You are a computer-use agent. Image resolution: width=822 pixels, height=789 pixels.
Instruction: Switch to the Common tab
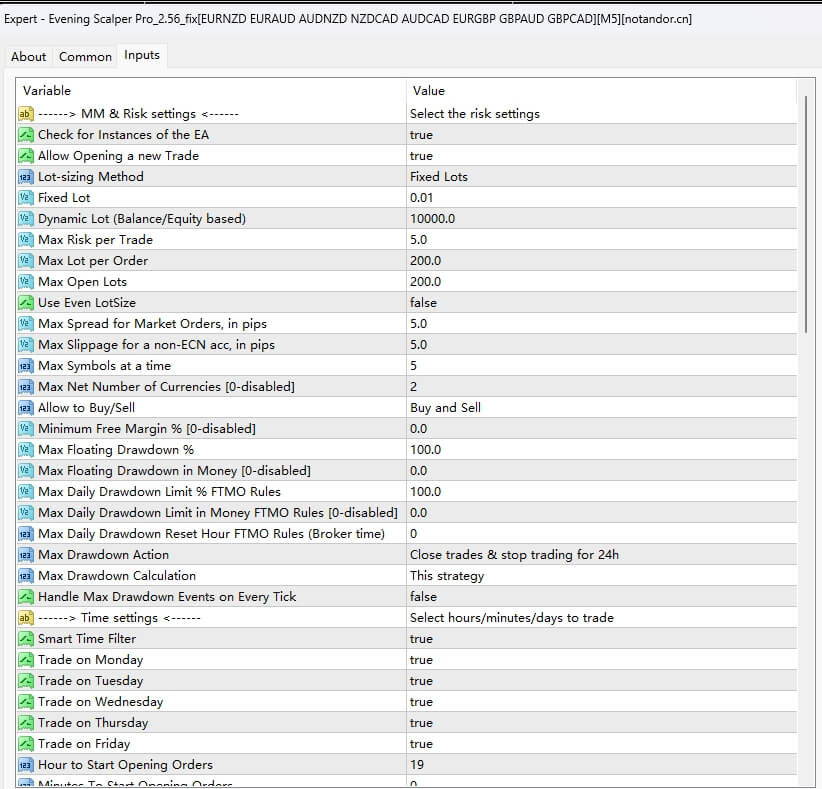[x=85, y=57]
